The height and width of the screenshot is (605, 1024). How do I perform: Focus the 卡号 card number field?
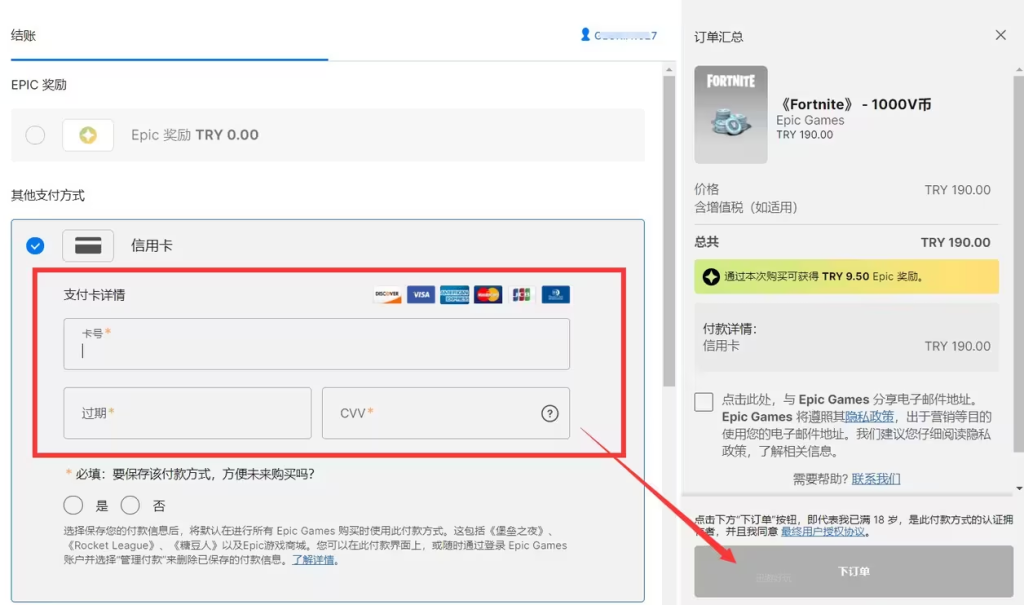(317, 344)
